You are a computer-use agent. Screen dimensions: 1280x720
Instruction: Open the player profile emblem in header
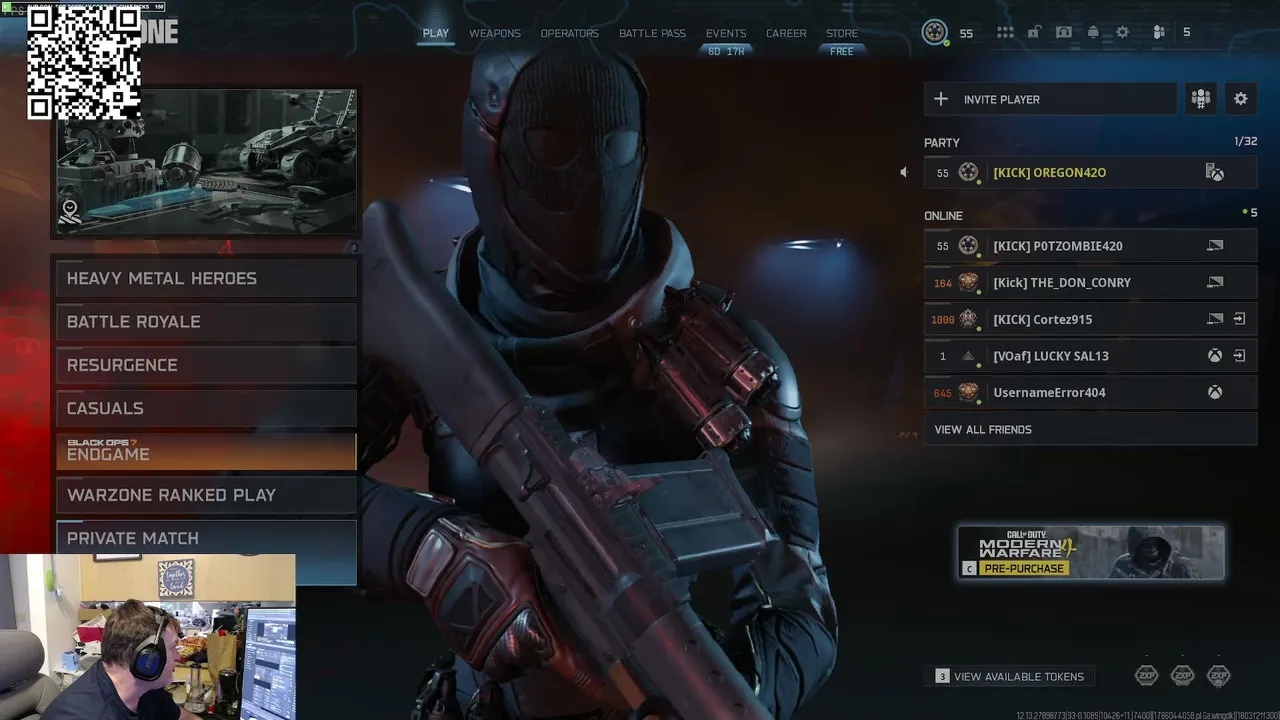pos(934,32)
